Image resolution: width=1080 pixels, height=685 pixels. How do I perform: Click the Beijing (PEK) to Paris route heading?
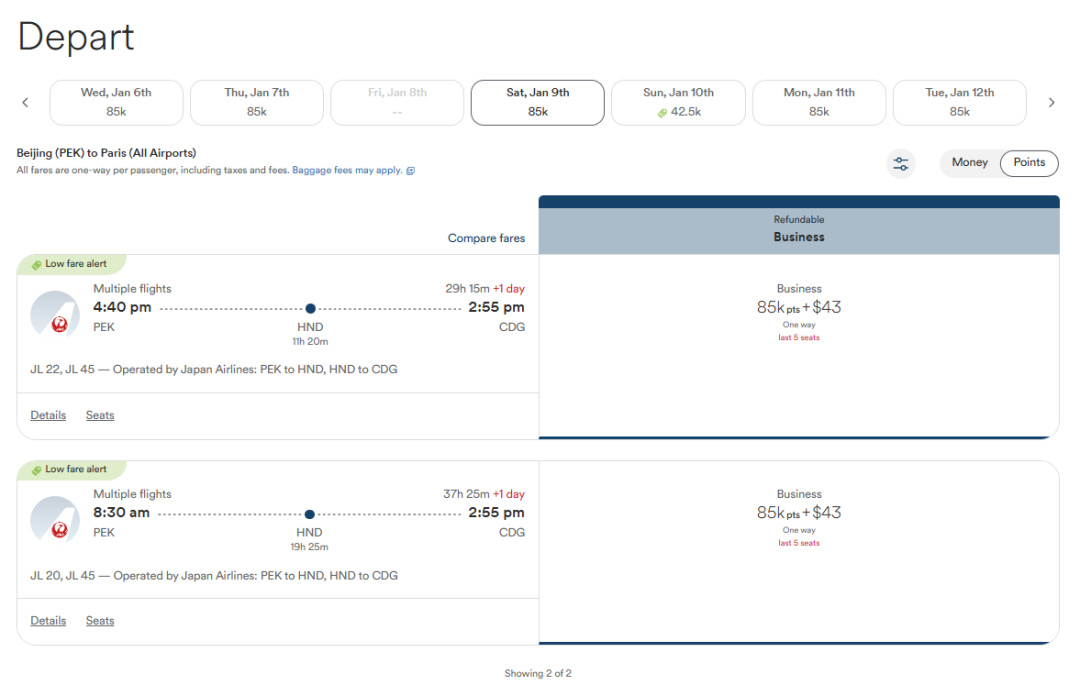106,153
